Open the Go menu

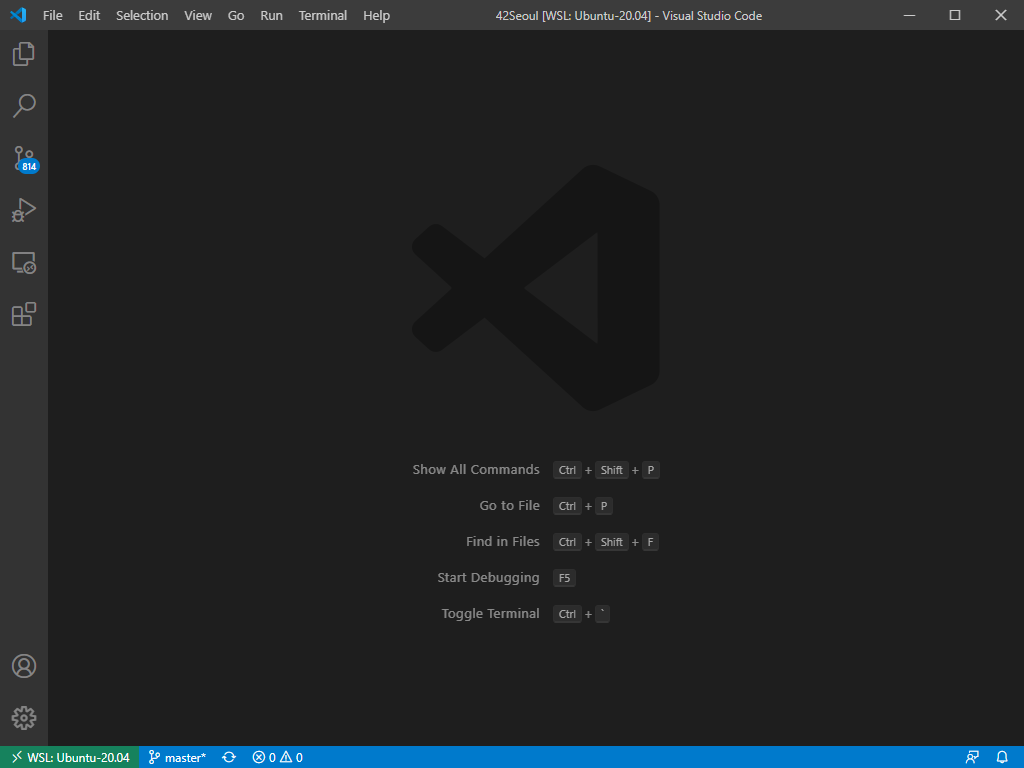point(236,16)
